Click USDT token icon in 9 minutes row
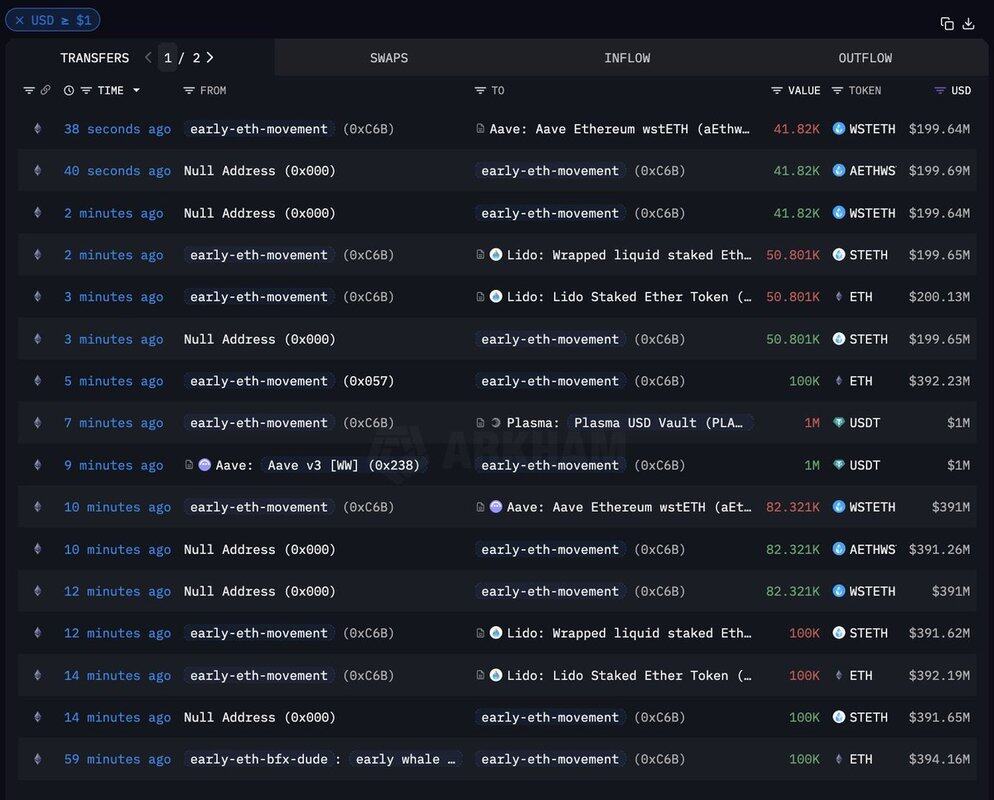This screenshot has height=800, width=994. click(x=839, y=465)
